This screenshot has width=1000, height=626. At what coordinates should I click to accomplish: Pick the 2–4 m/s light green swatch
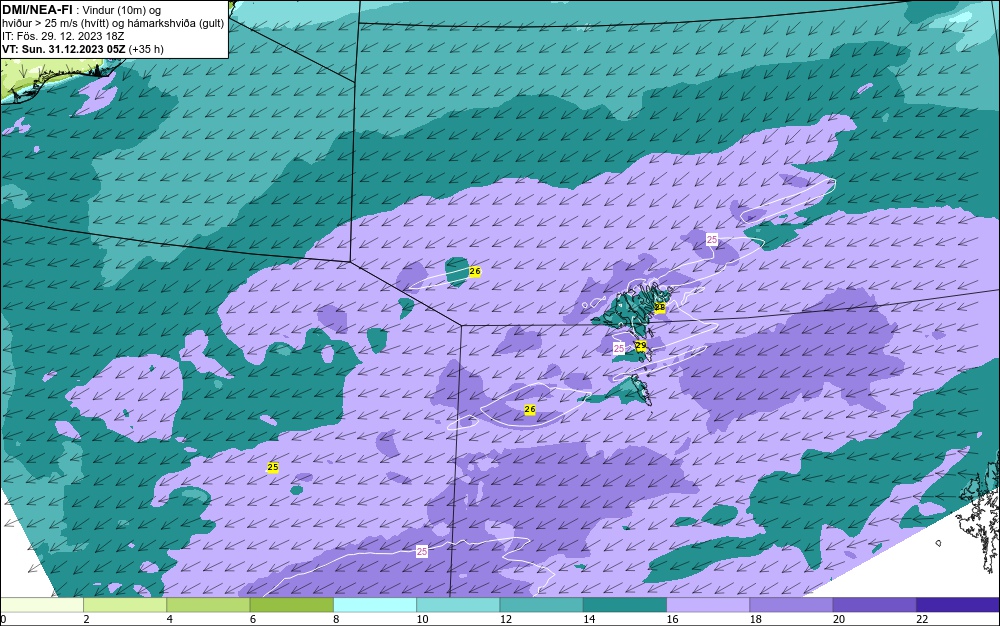125,604
